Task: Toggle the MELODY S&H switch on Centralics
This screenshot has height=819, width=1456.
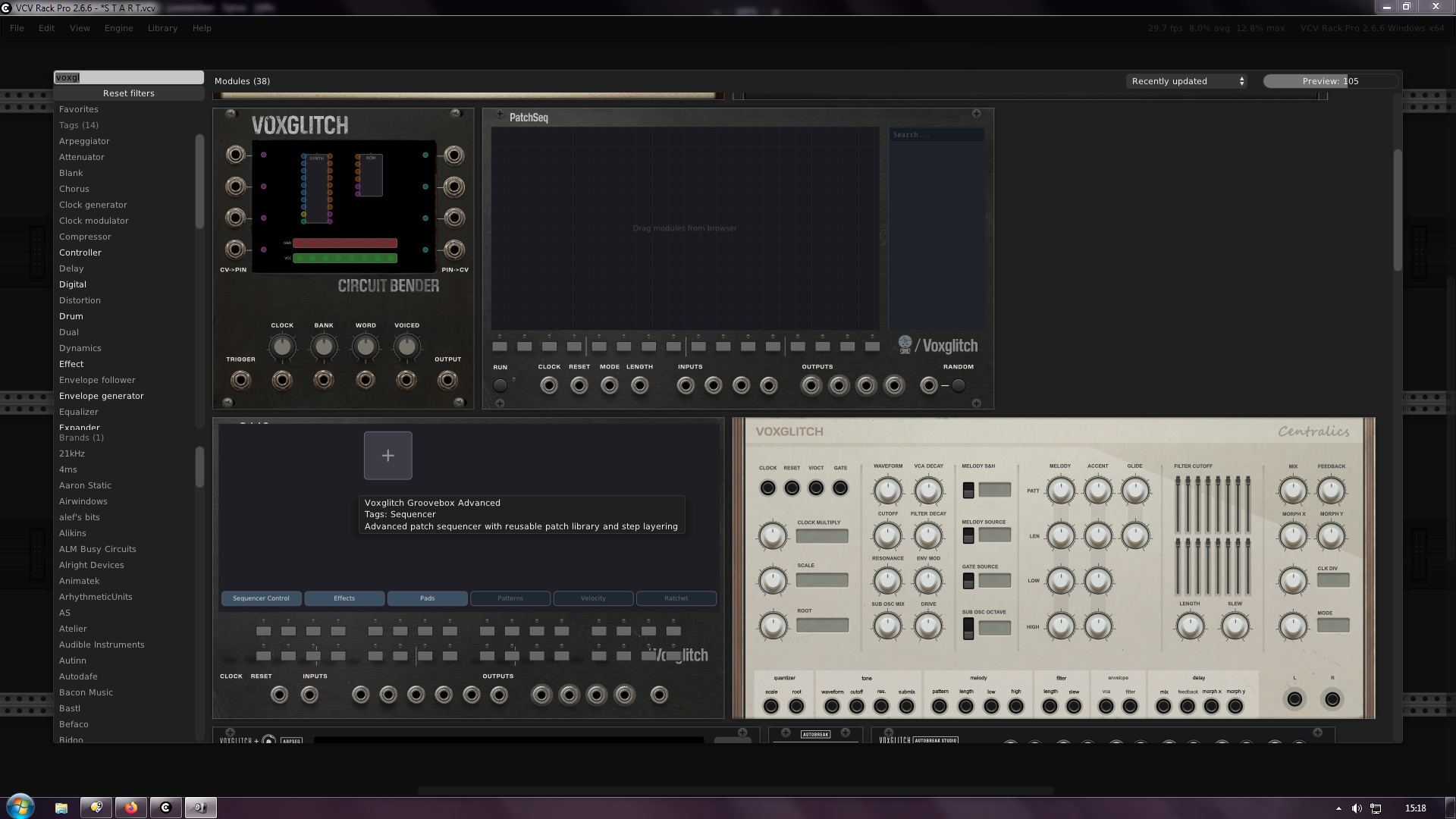Action: tap(968, 490)
